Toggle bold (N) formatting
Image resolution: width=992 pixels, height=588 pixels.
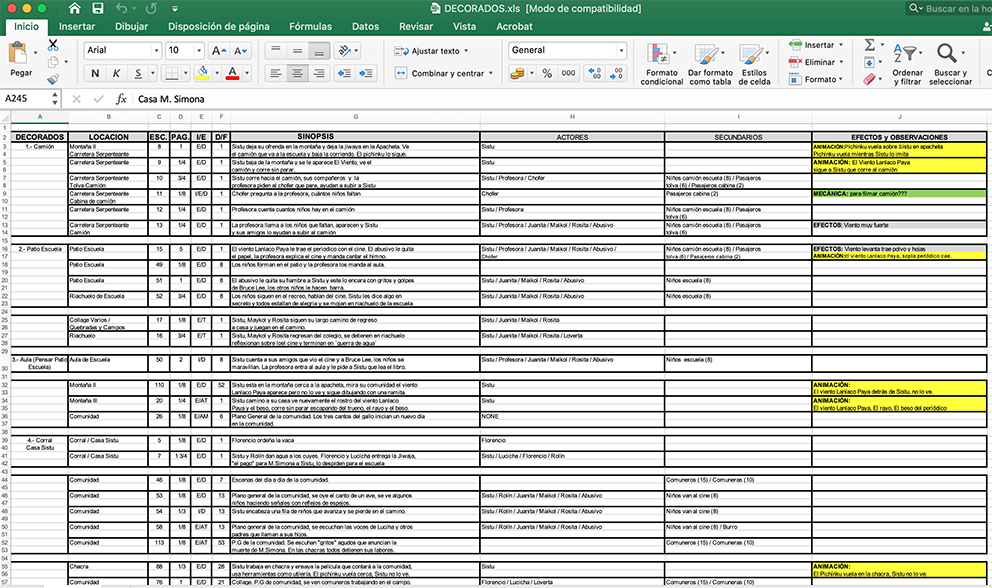(95, 73)
